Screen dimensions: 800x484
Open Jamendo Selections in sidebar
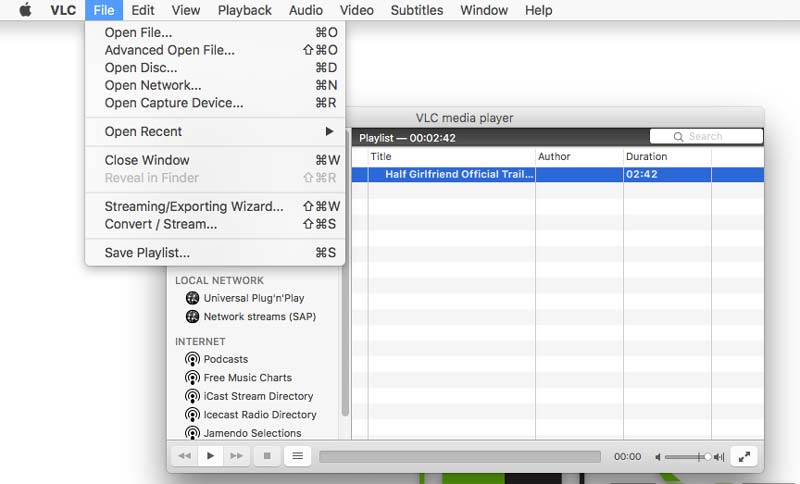(252, 433)
